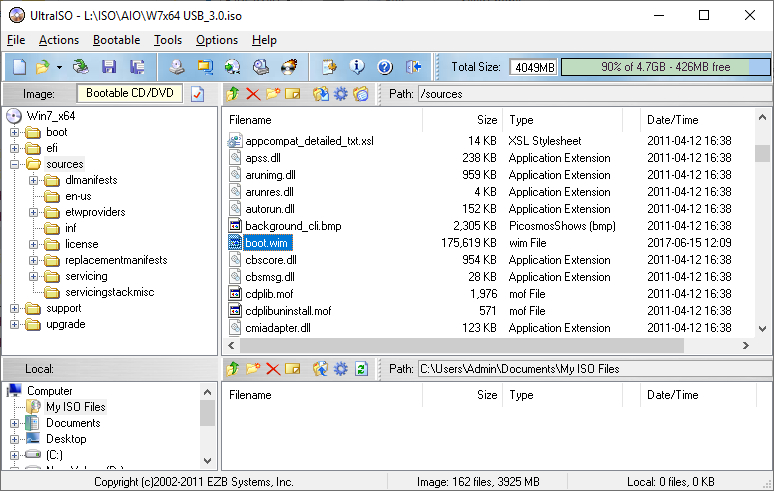Click the gear Properties icon in the image pane
The width and height of the screenshot is (774, 491).
coord(341,93)
